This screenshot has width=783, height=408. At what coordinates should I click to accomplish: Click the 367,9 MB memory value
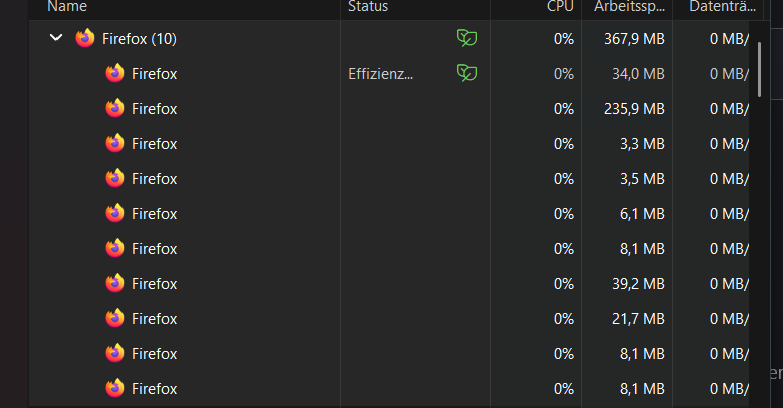coord(634,39)
